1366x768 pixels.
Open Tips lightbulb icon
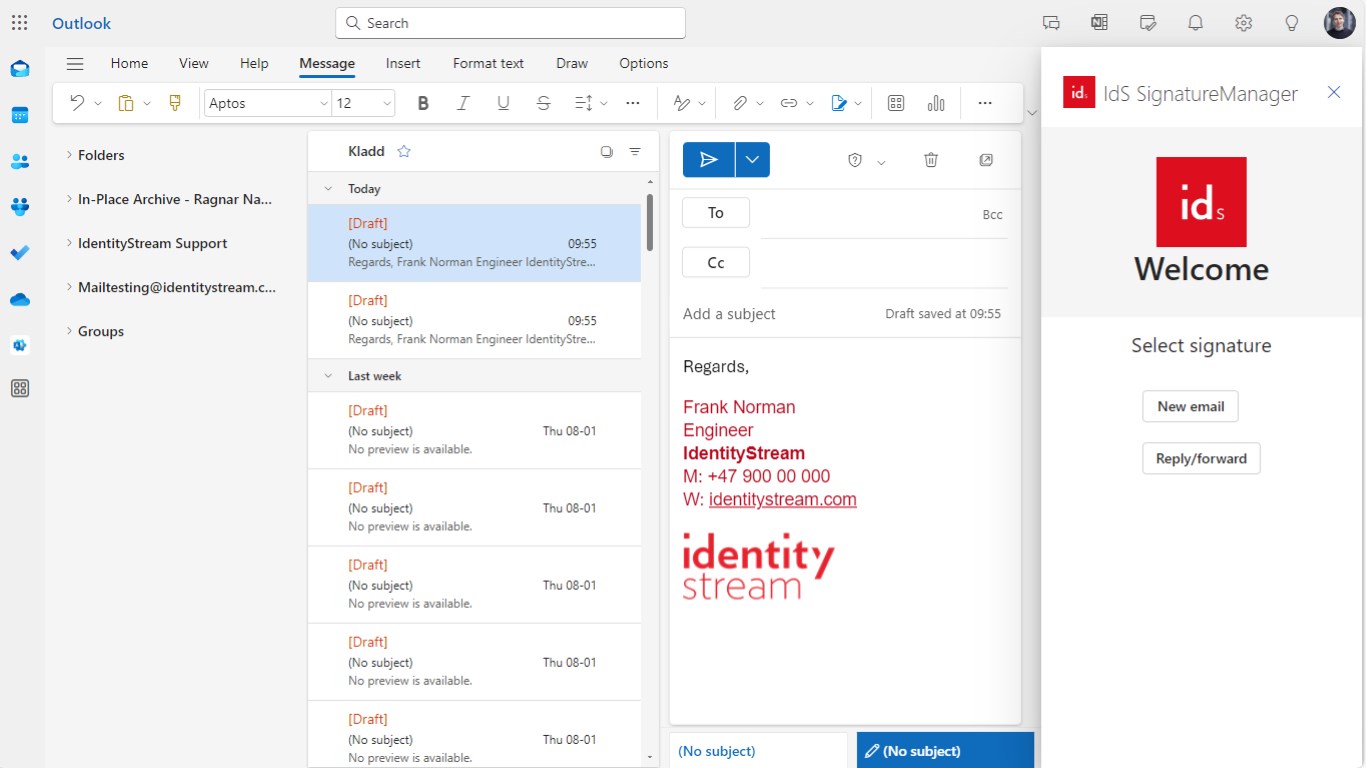coord(1292,23)
